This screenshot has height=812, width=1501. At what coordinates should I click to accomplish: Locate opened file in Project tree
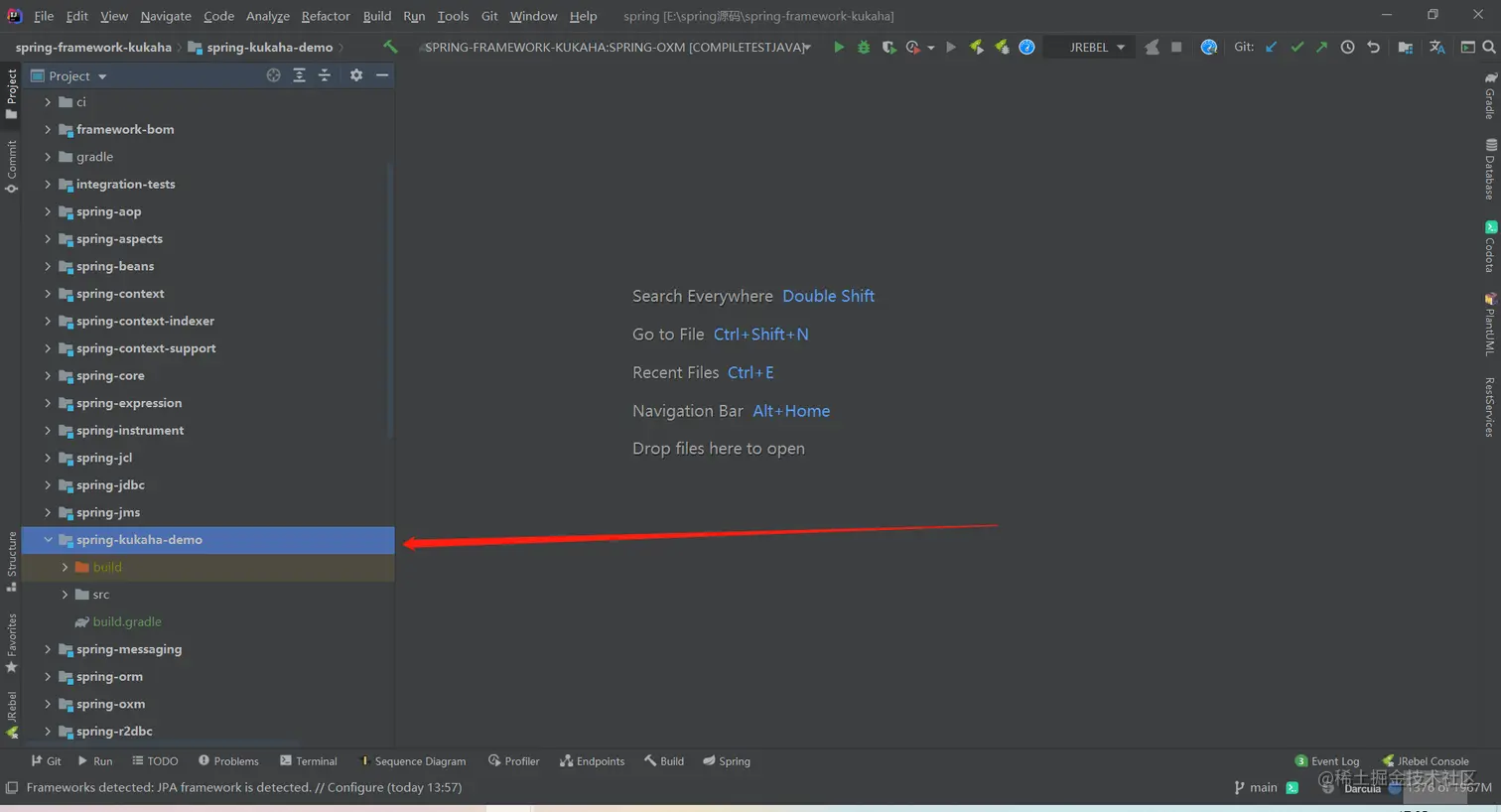273,75
